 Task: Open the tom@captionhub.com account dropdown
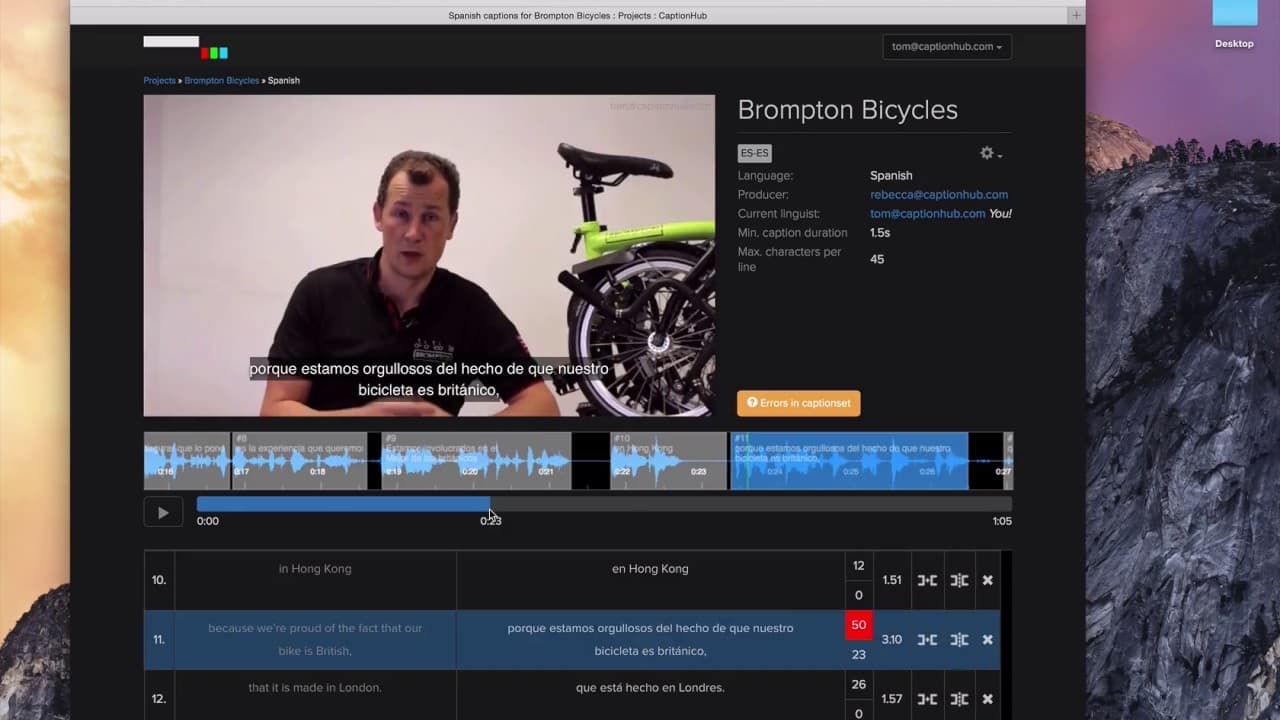tap(947, 47)
